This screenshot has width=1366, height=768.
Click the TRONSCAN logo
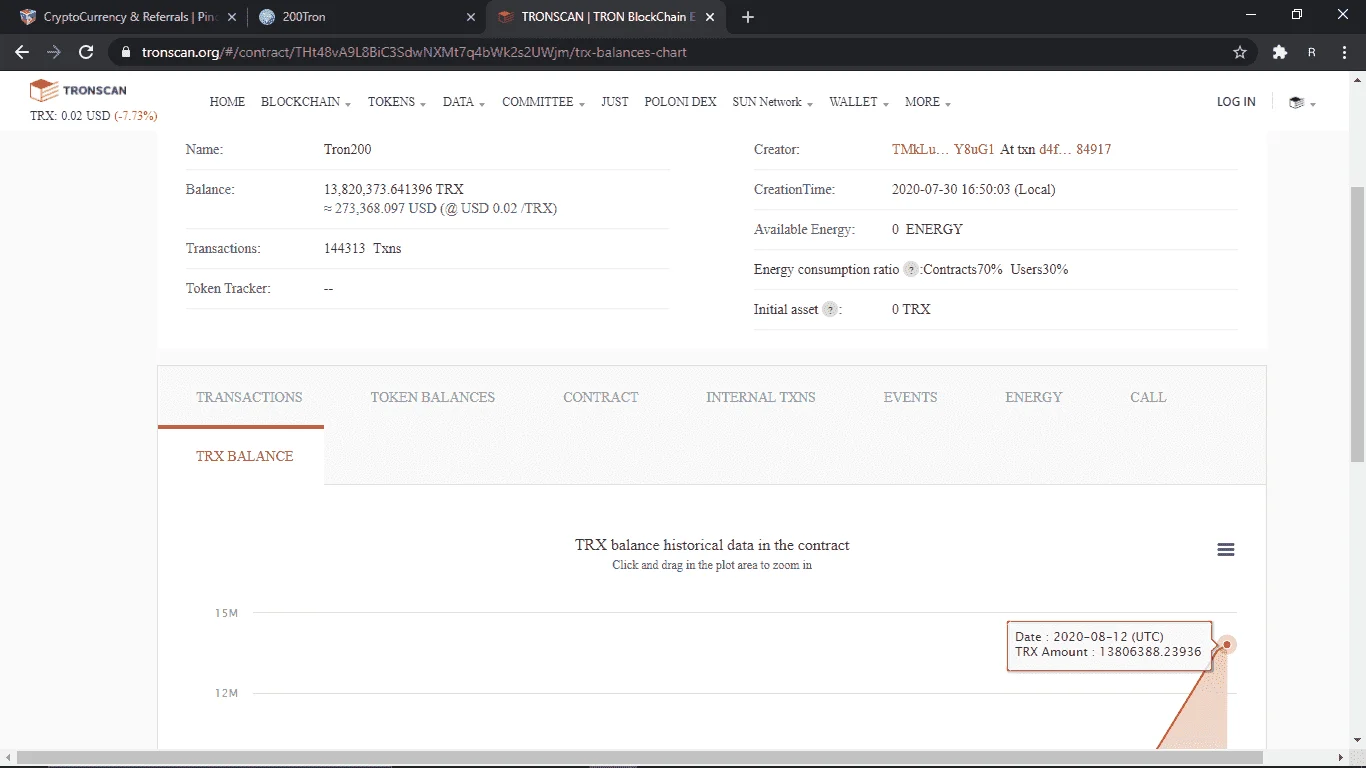pyautogui.click(x=78, y=90)
